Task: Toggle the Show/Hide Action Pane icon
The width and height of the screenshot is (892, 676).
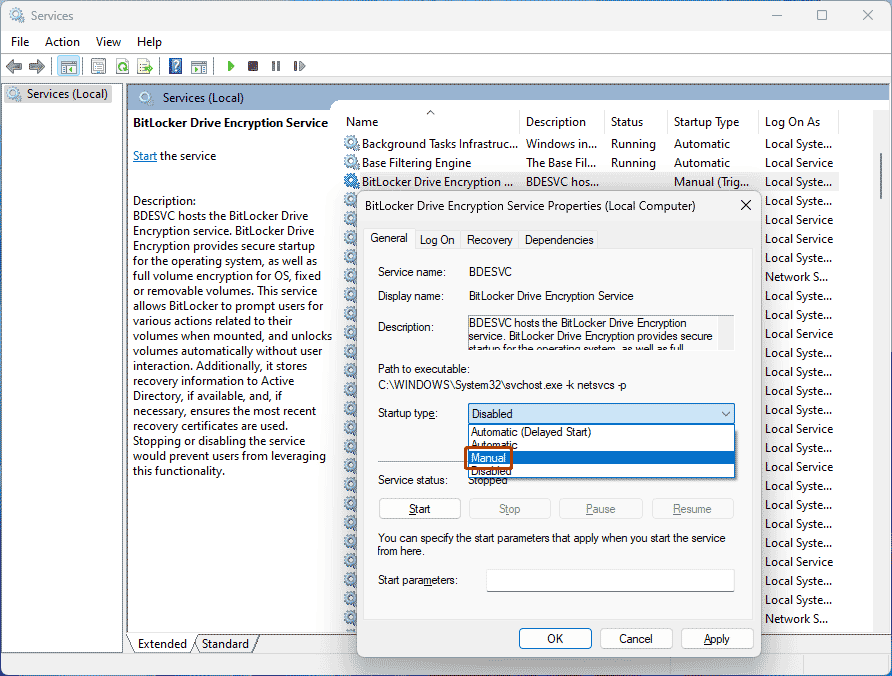Action: pos(199,66)
